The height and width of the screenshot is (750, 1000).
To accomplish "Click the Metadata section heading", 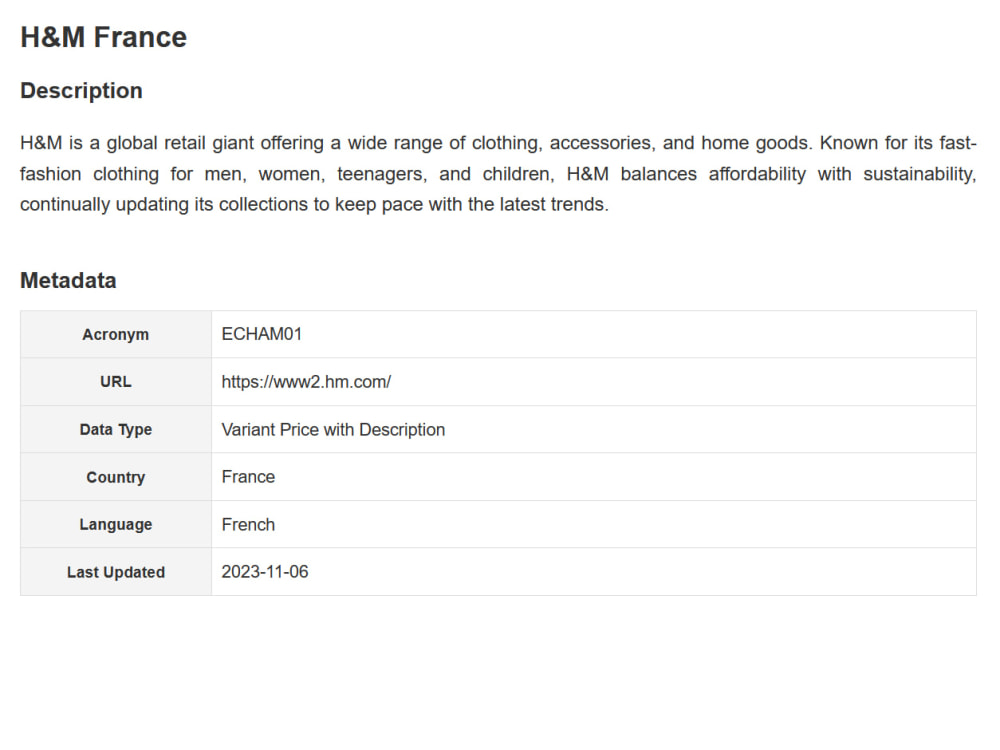I will [68, 281].
